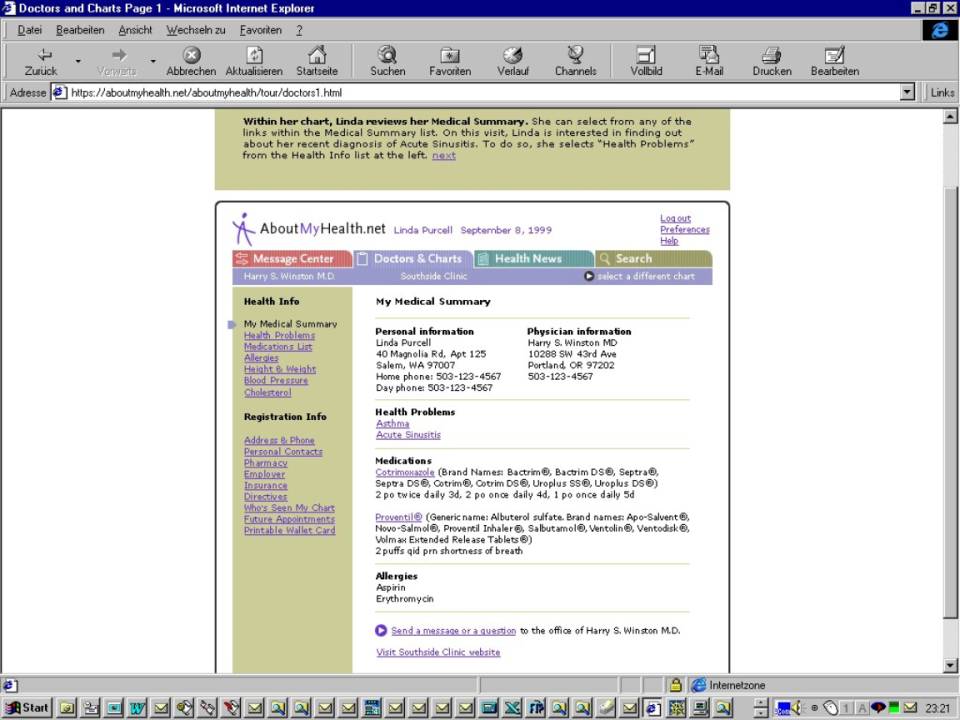Go home via Startseite icon

pos(317,55)
